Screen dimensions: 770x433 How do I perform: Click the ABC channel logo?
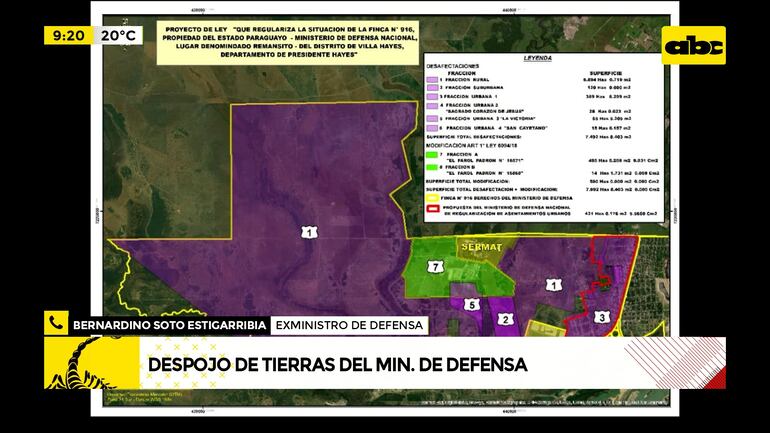click(x=694, y=45)
